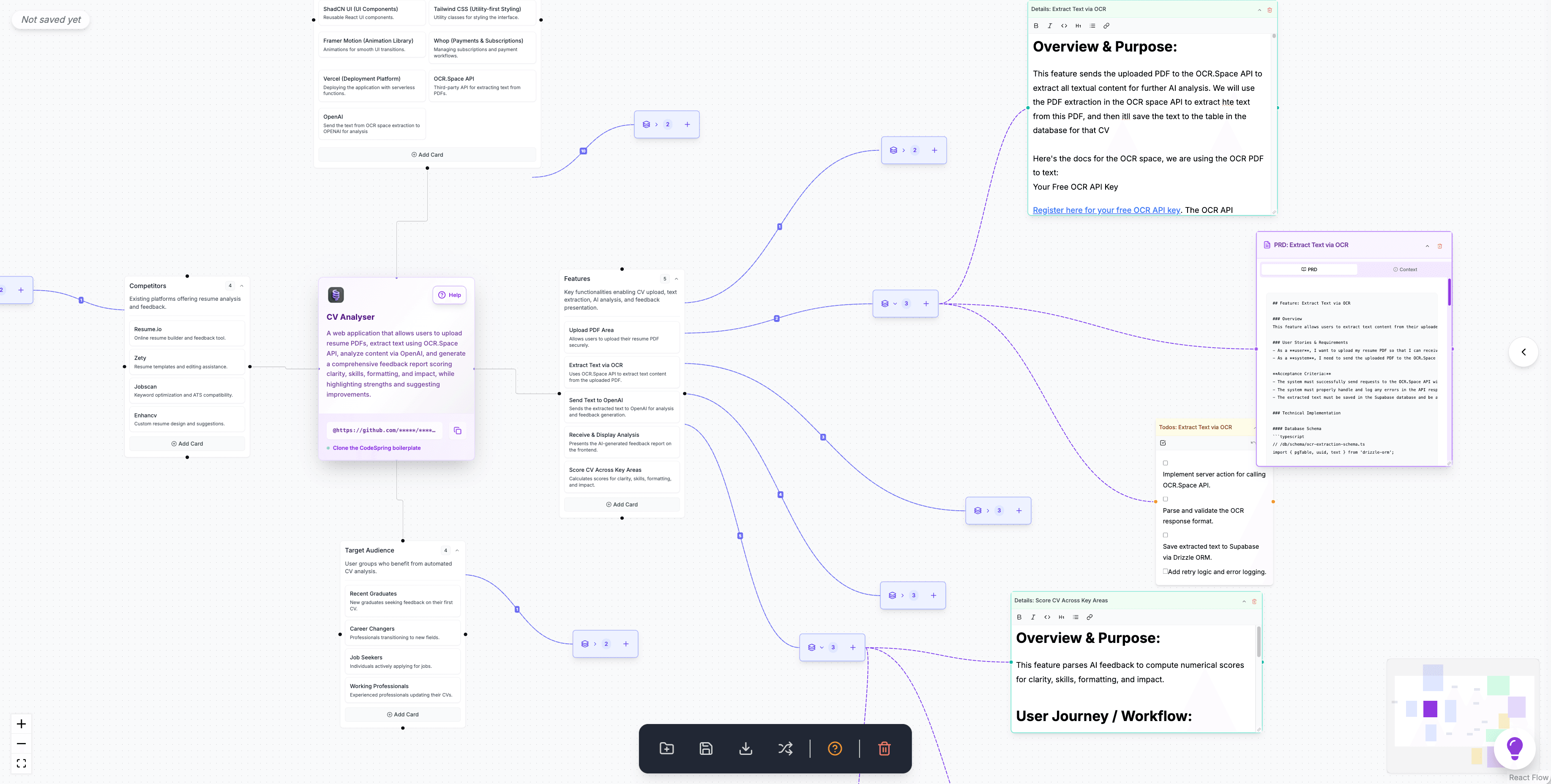Click the shuffle layout icon in bottom toolbar
Image resolution: width=1551 pixels, height=784 pixels.
tap(785, 749)
